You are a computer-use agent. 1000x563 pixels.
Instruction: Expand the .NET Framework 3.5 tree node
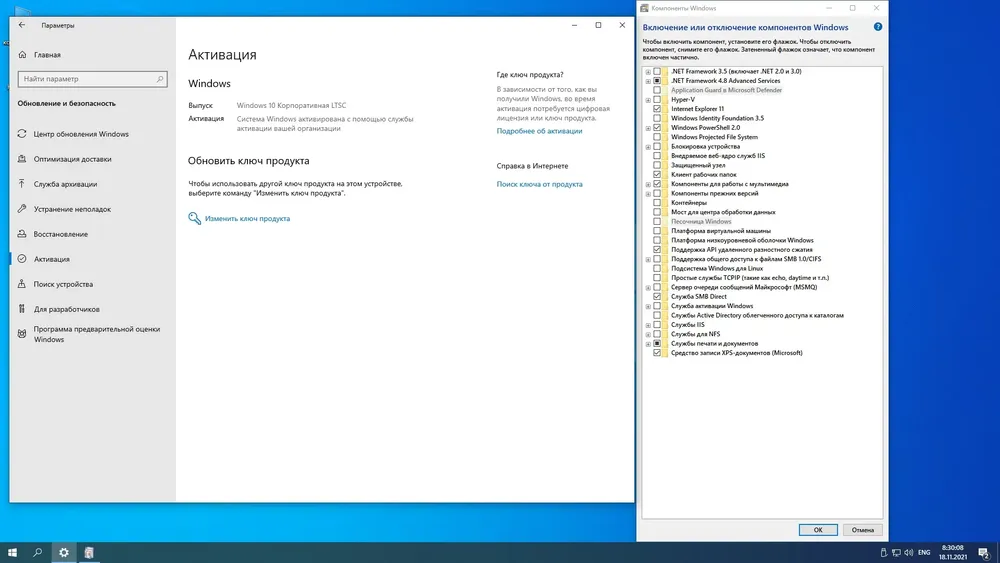click(x=648, y=72)
